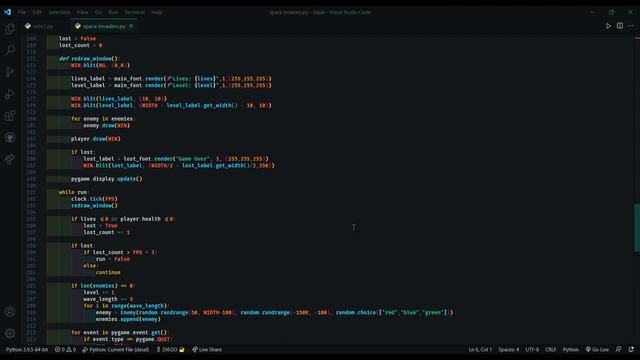Open the View menu

82,12
